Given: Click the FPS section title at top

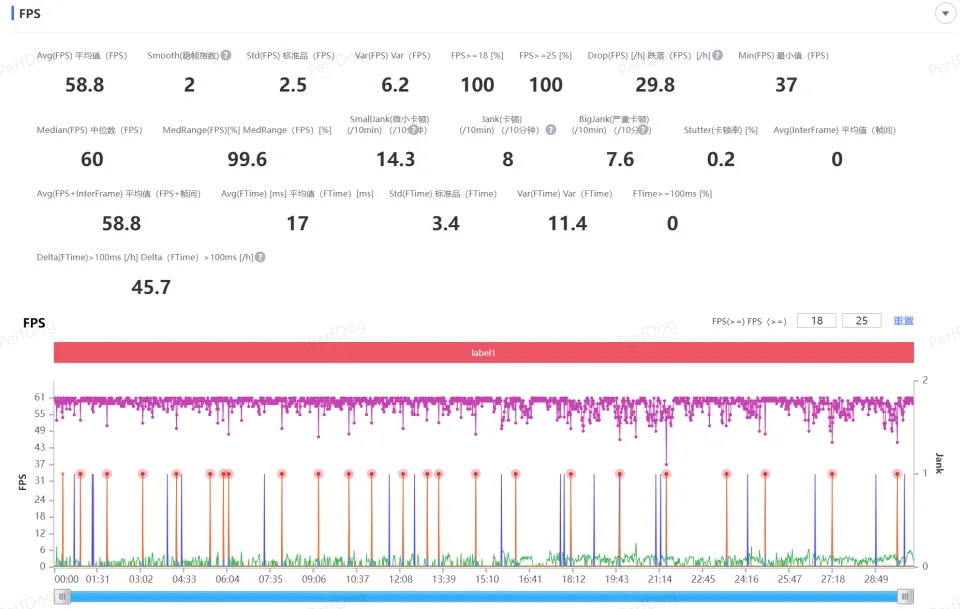Looking at the screenshot, I should (30, 14).
